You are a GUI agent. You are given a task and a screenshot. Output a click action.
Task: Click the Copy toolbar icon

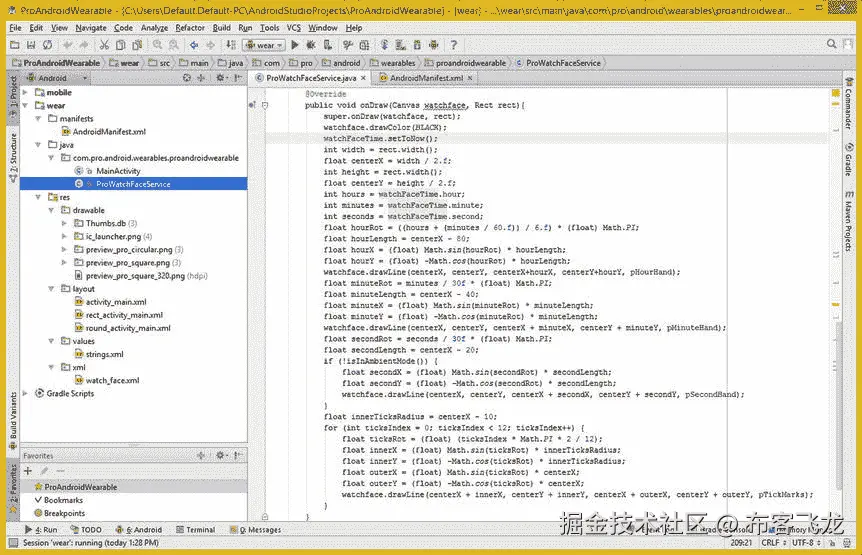pos(120,45)
